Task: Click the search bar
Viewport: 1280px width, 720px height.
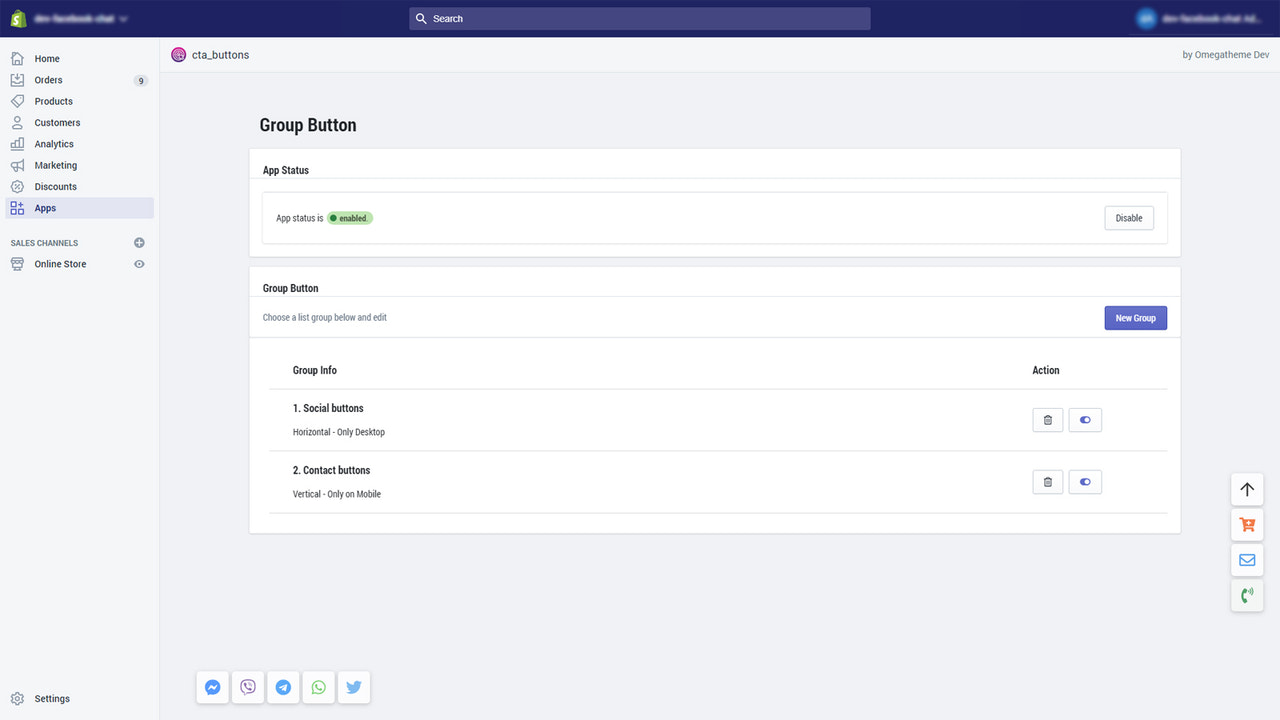Action: (639, 18)
